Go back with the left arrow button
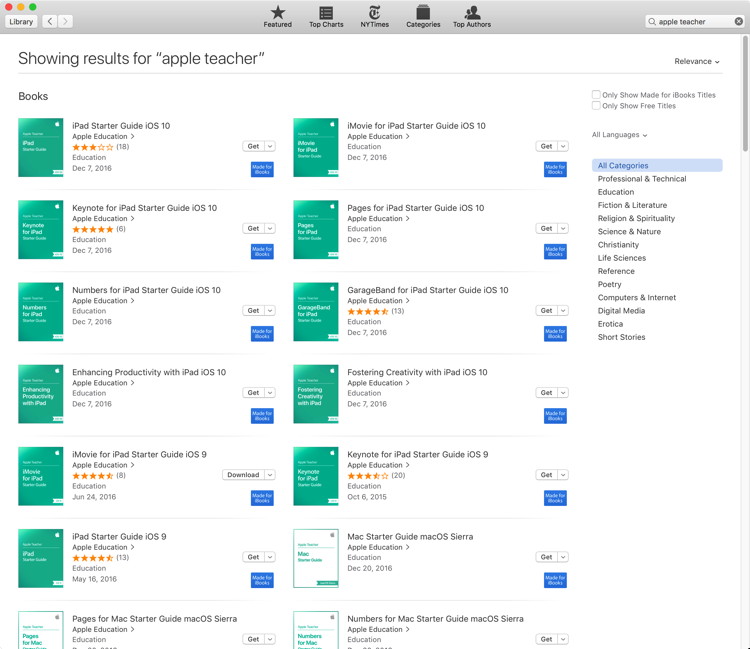Screen dimensions: 750x649 [x=50, y=22]
